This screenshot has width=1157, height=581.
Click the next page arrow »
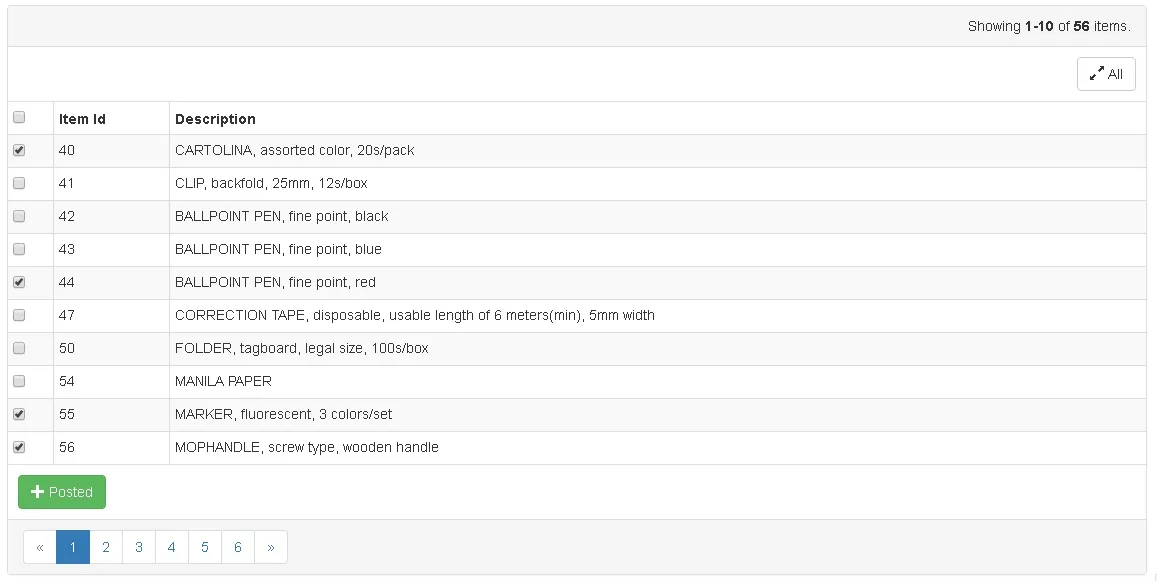(x=271, y=547)
